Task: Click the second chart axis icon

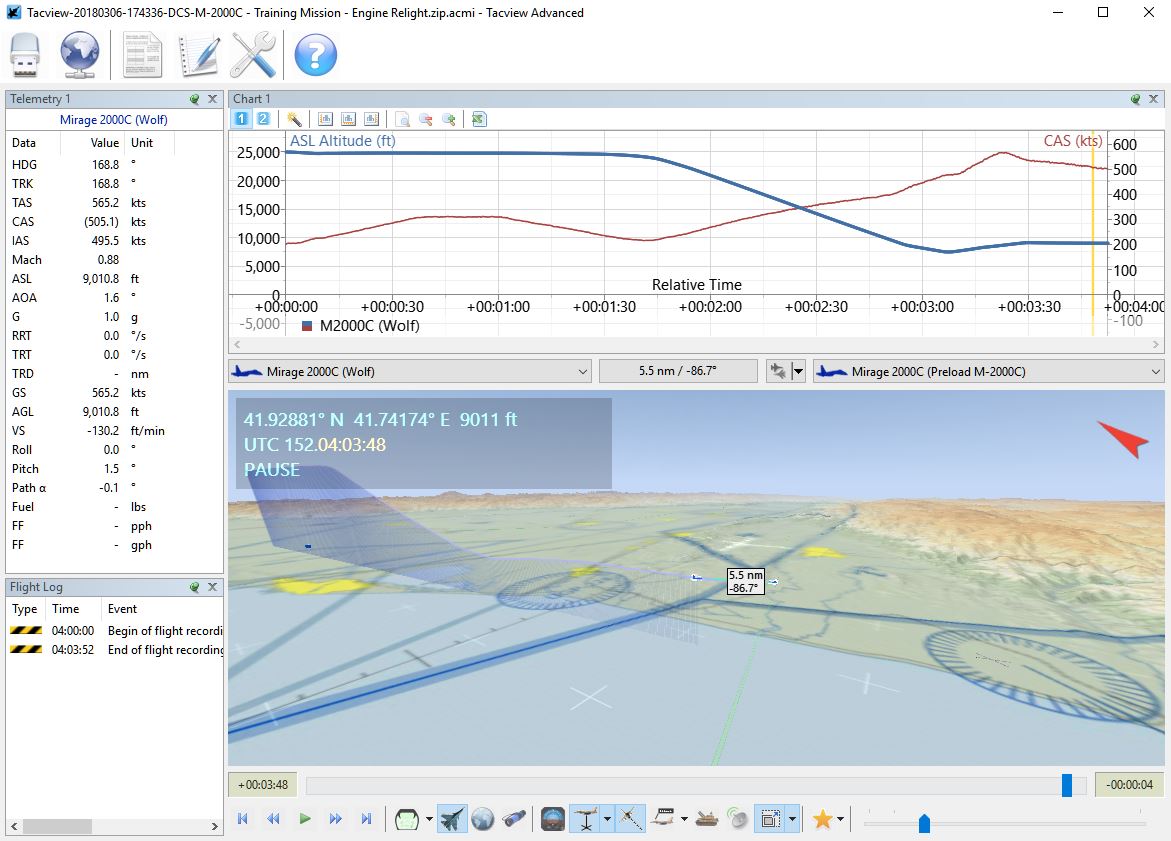Action: (349, 119)
